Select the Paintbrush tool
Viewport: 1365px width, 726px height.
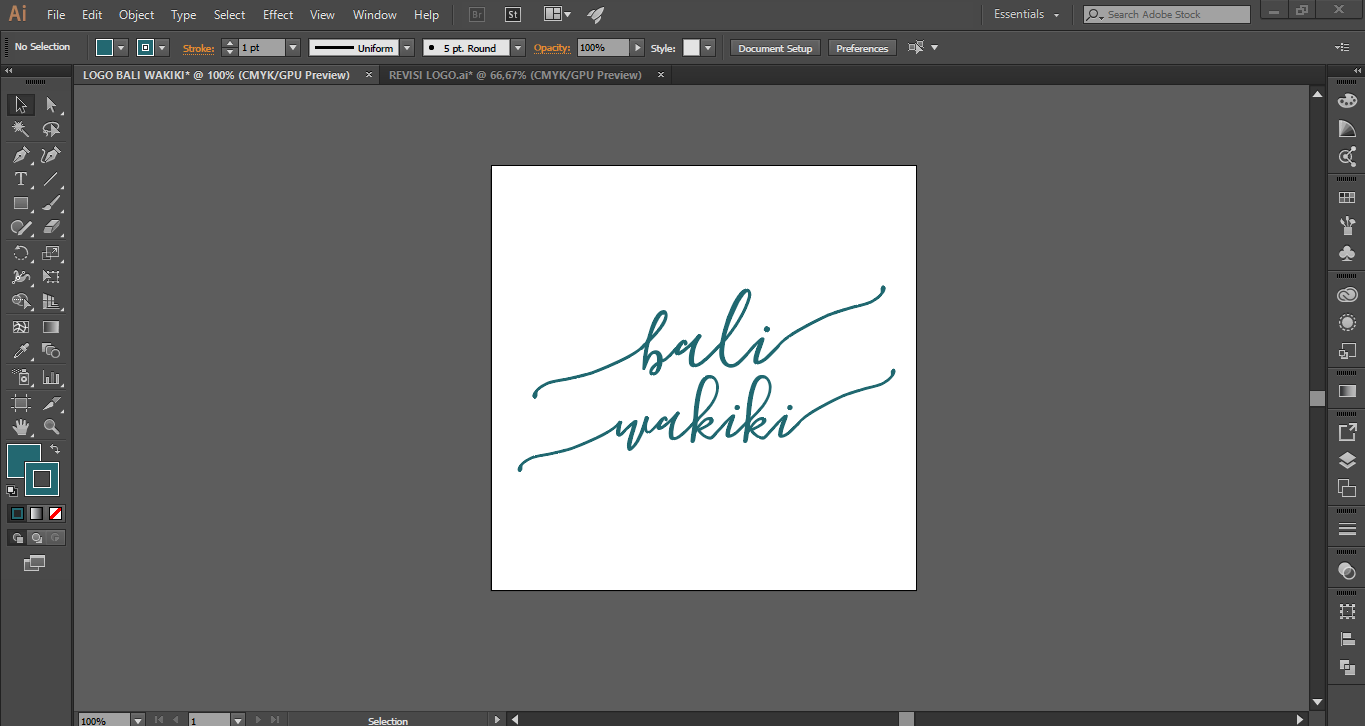click(52, 203)
